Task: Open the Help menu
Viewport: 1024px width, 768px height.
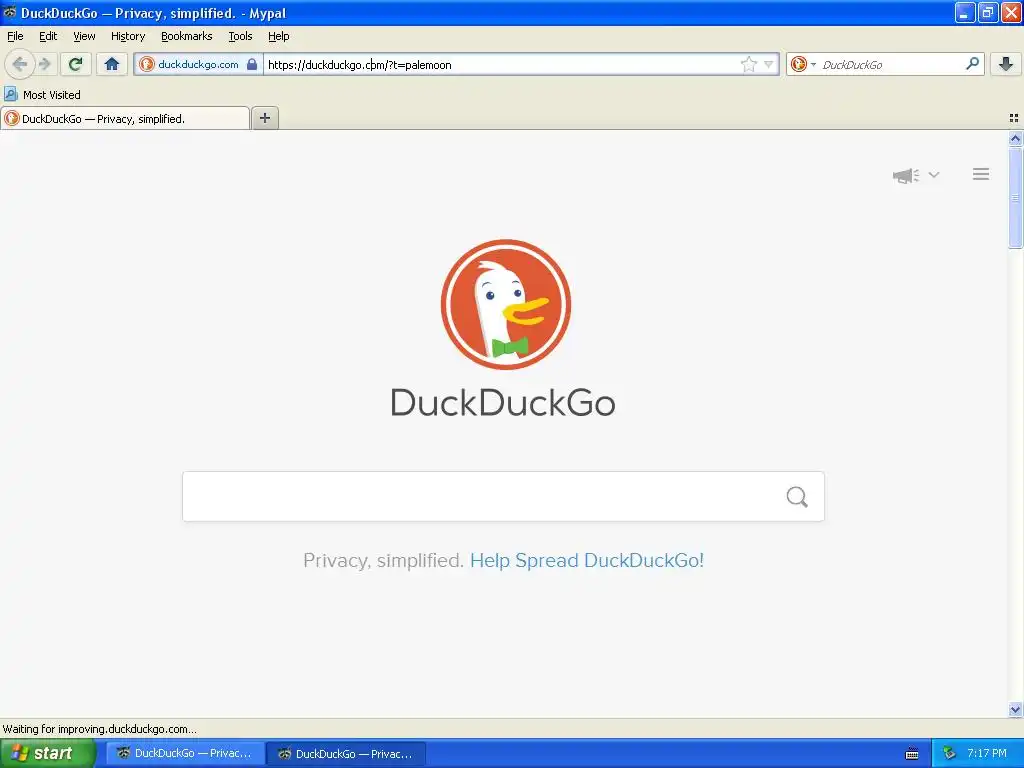Action: pyautogui.click(x=279, y=36)
